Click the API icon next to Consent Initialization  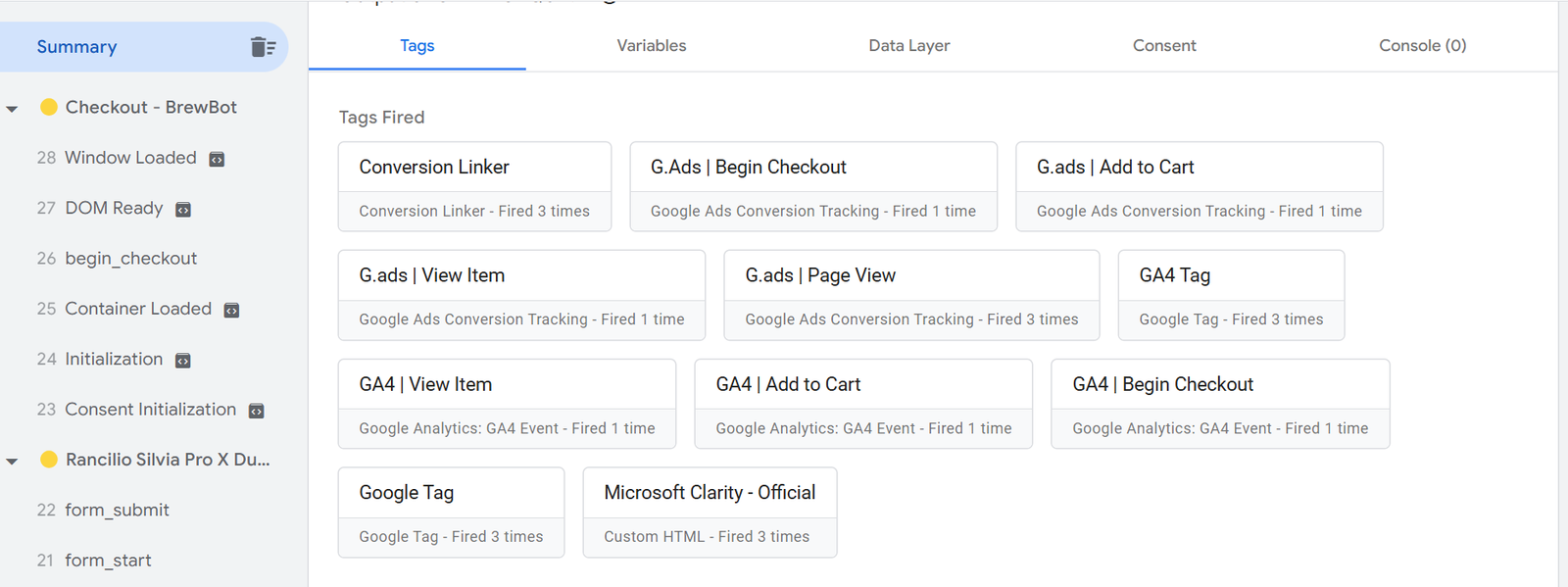pos(257,411)
